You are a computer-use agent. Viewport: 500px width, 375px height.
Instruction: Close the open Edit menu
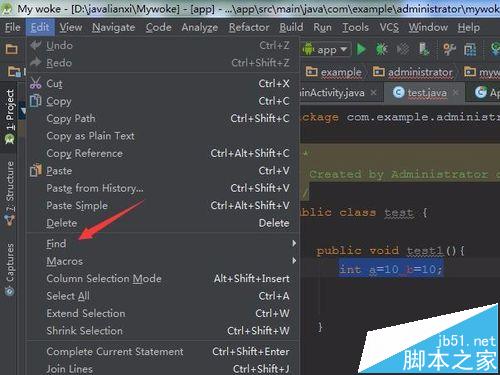(40, 27)
